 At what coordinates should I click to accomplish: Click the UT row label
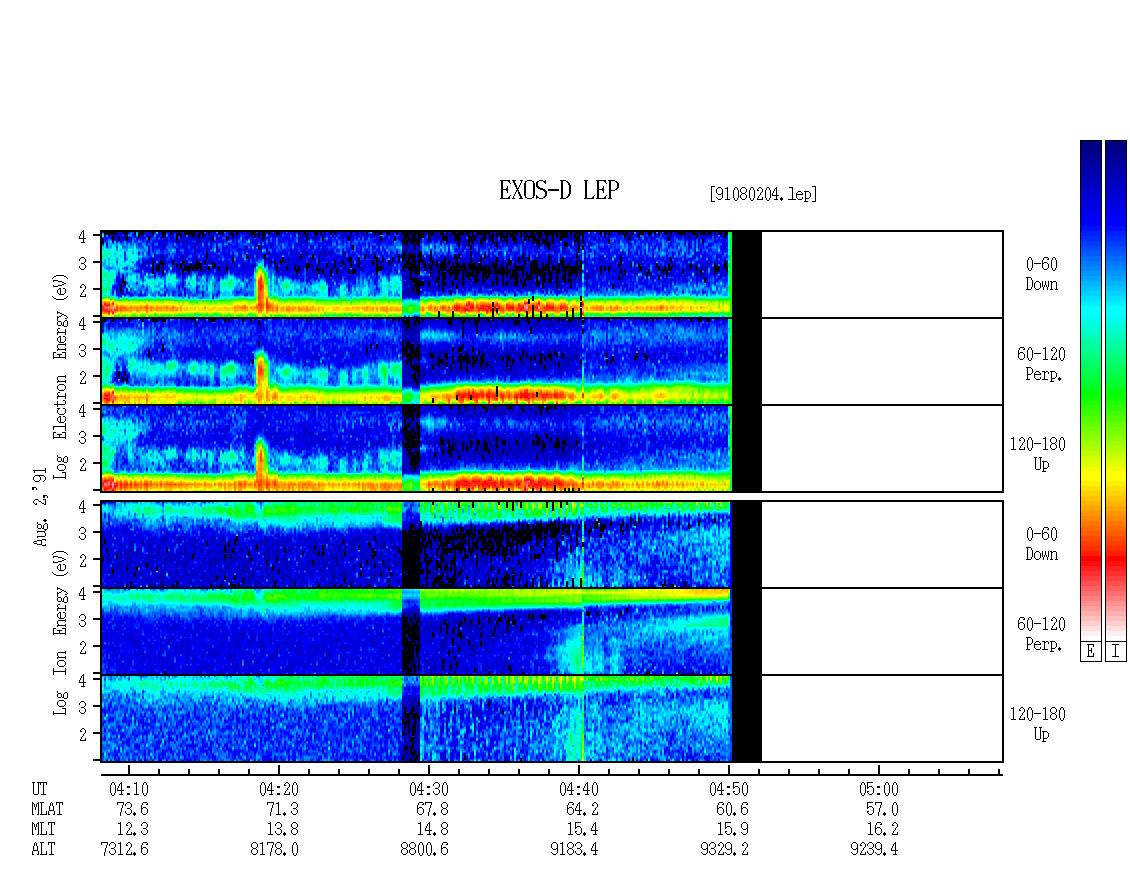pyautogui.click(x=39, y=789)
